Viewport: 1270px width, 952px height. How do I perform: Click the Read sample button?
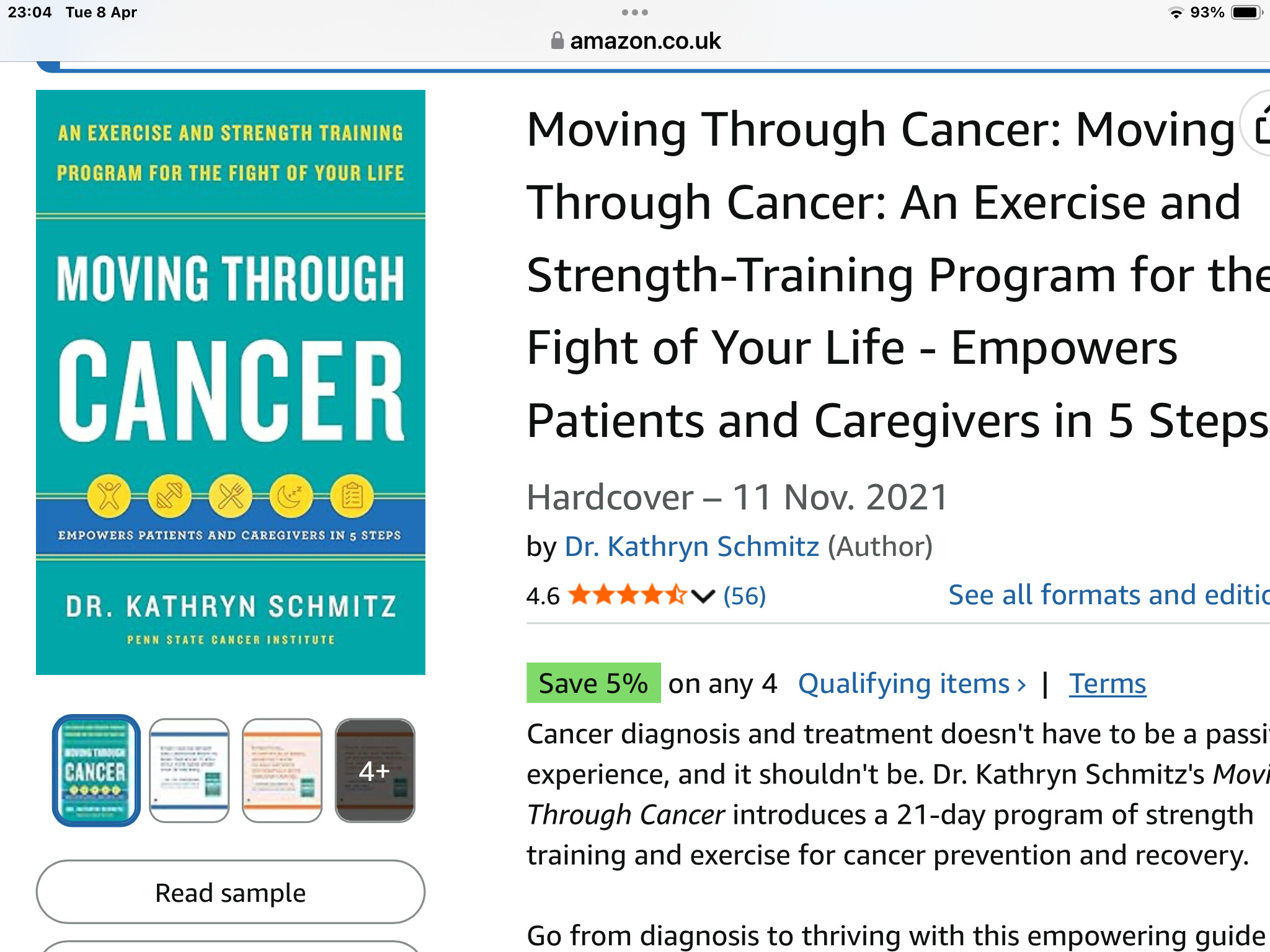231,892
